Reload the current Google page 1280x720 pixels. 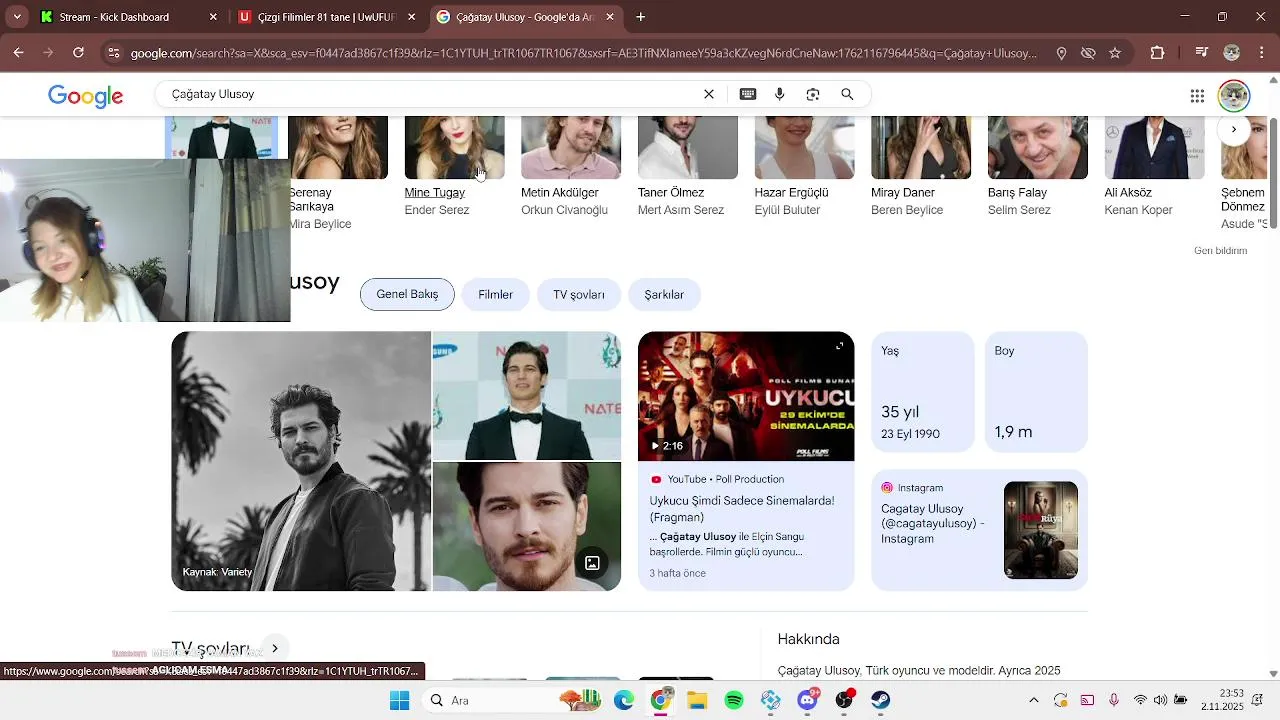(78, 53)
